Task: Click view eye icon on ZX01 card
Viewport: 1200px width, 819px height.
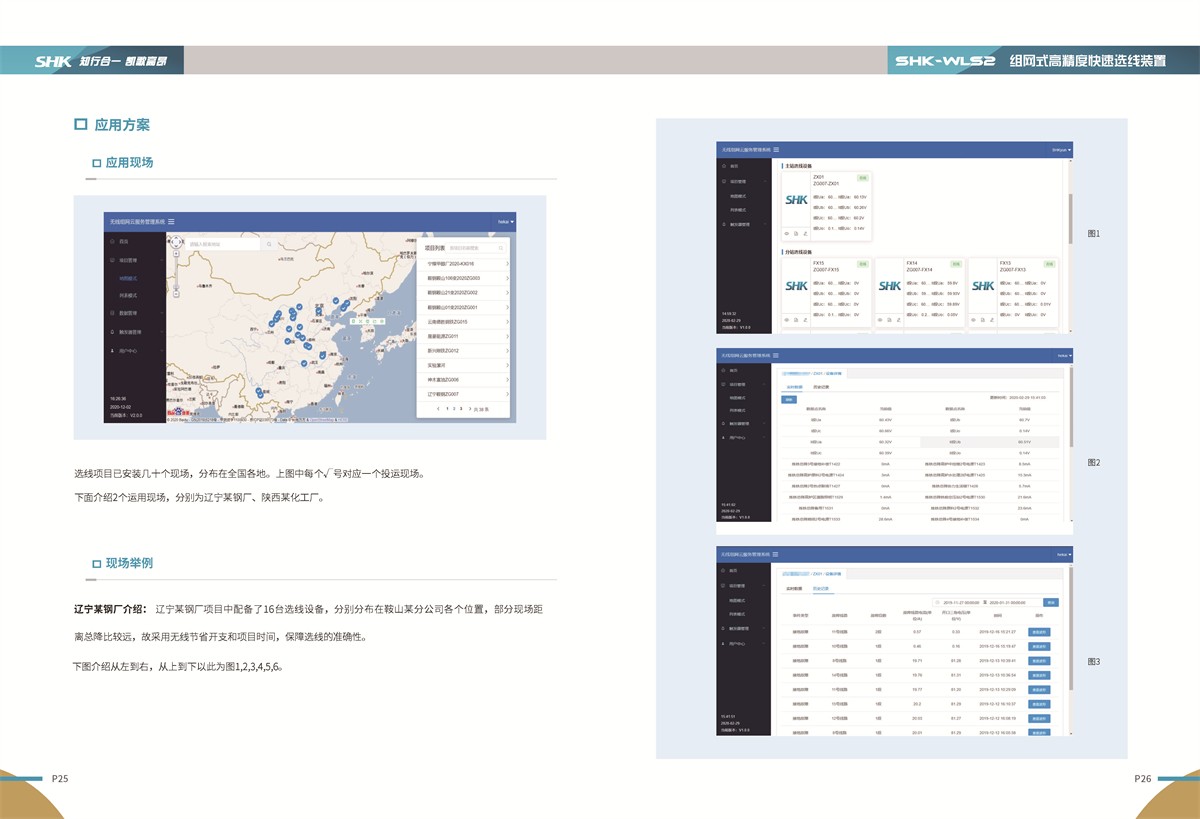Action: coord(787,234)
